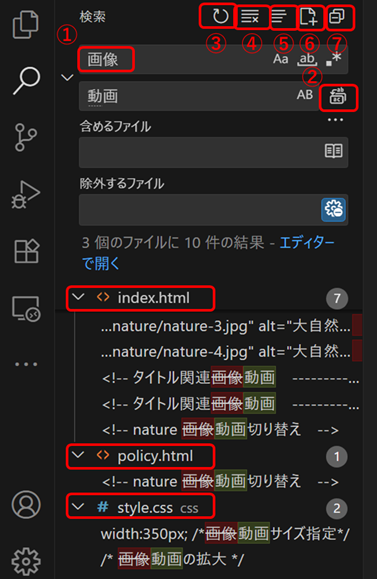377x579 pixels.
Task: Click the Replace All button
Action: [x=337, y=97]
